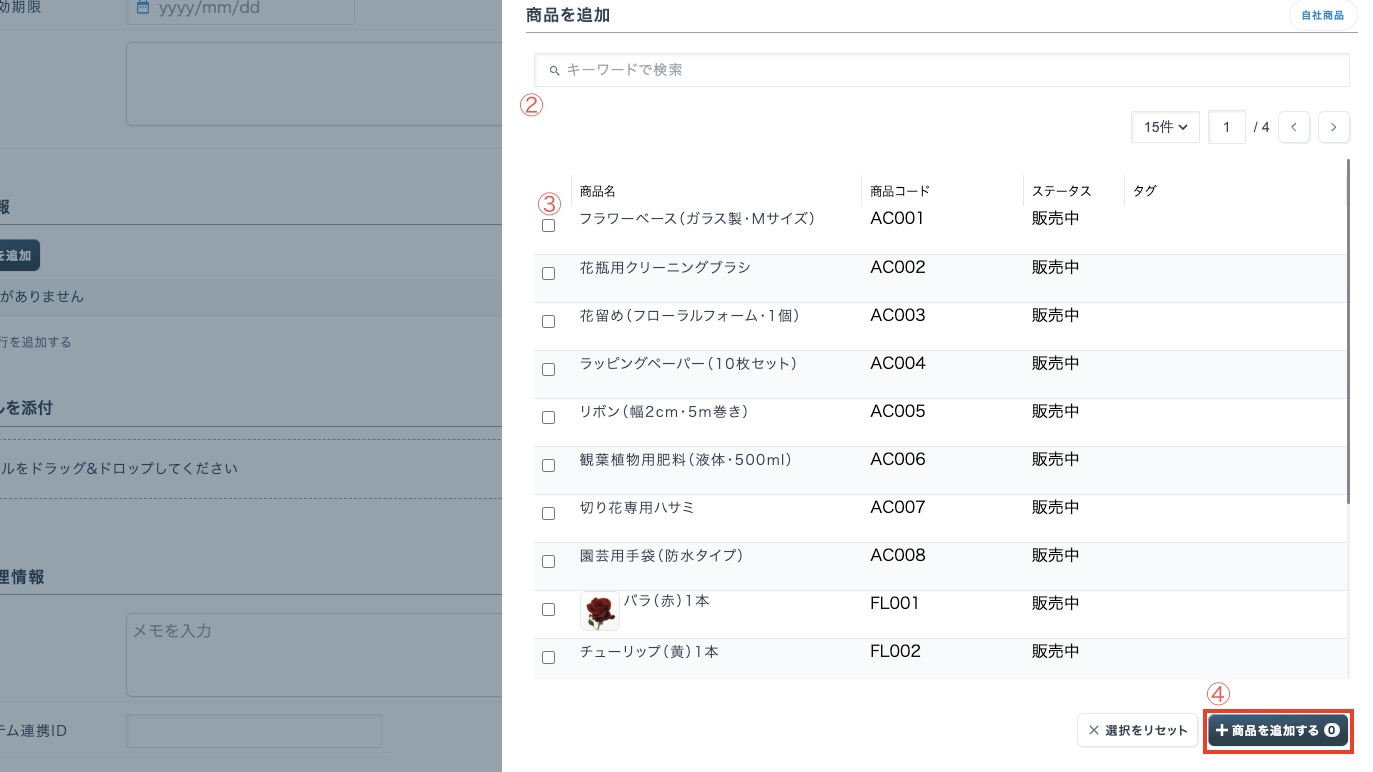Go to previous page arrow
The width and height of the screenshot is (1373, 772).
[1293, 127]
